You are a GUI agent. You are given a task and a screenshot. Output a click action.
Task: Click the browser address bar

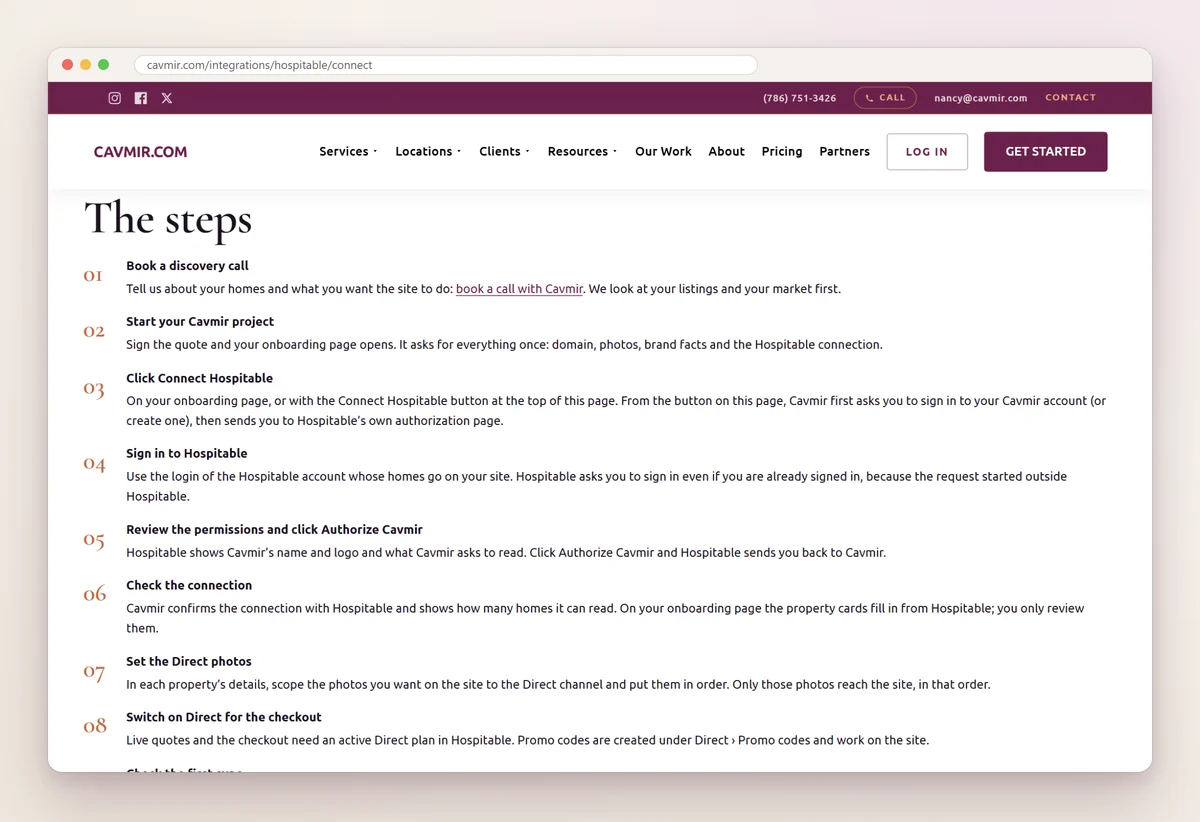click(x=446, y=65)
